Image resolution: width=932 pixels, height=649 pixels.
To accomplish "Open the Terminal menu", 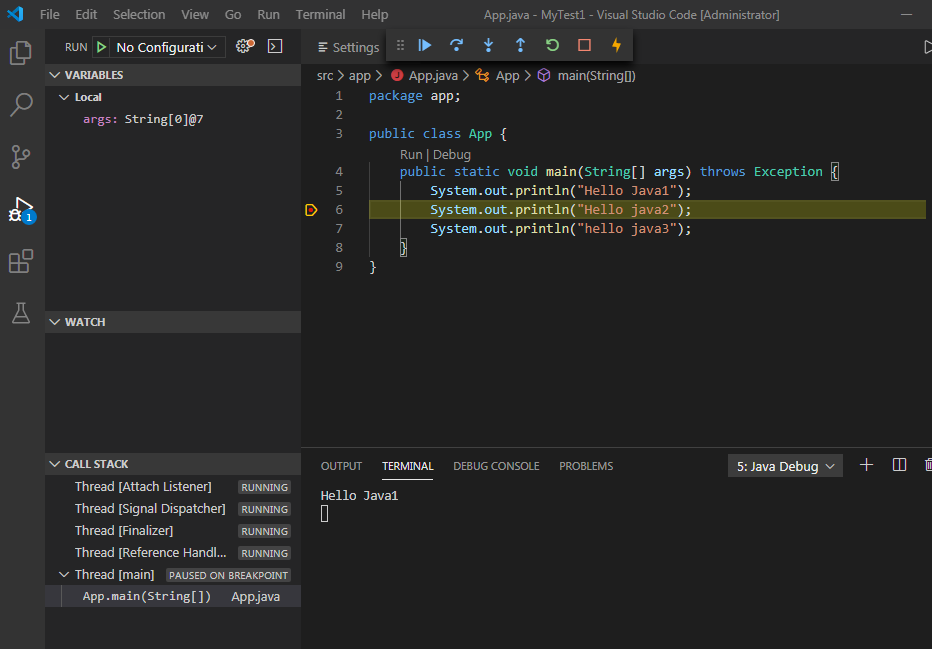I will tap(320, 15).
